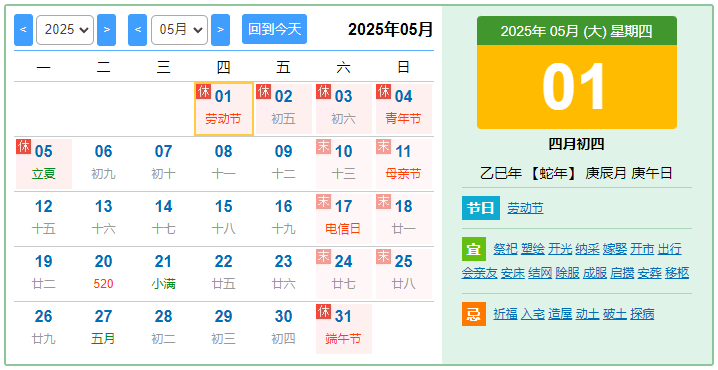Select May 03 初六 date cell
This screenshot has width=718, height=370.
[x=343, y=109]
